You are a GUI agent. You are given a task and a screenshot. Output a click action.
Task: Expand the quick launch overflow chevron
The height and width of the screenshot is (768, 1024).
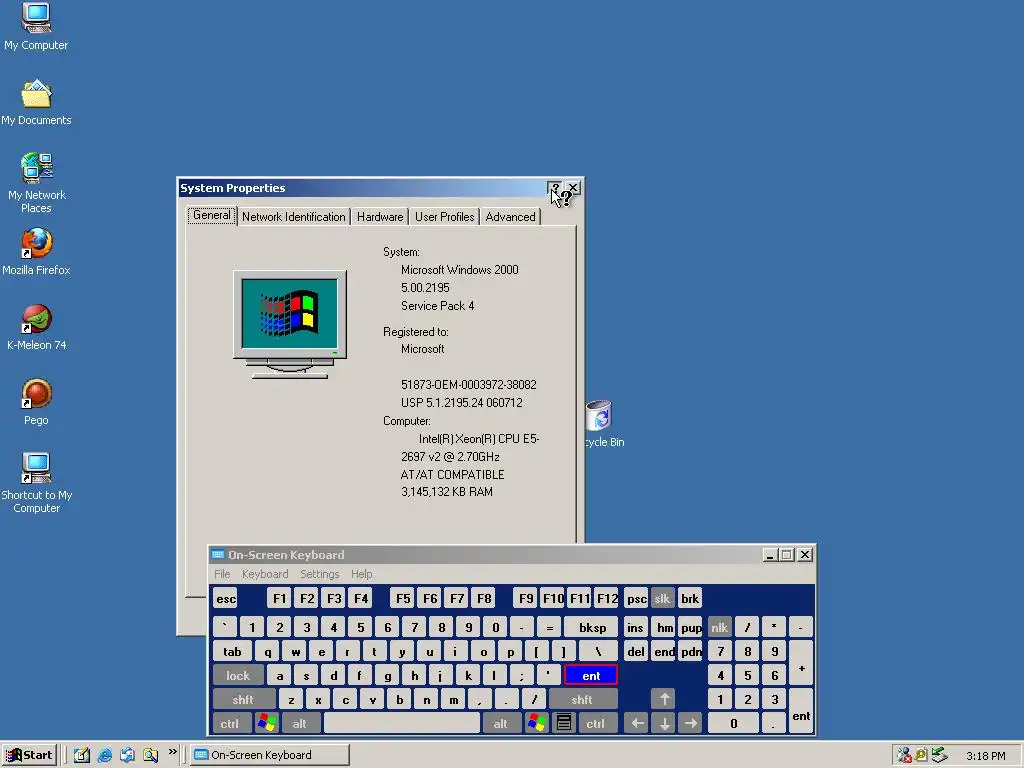[172, 752]
